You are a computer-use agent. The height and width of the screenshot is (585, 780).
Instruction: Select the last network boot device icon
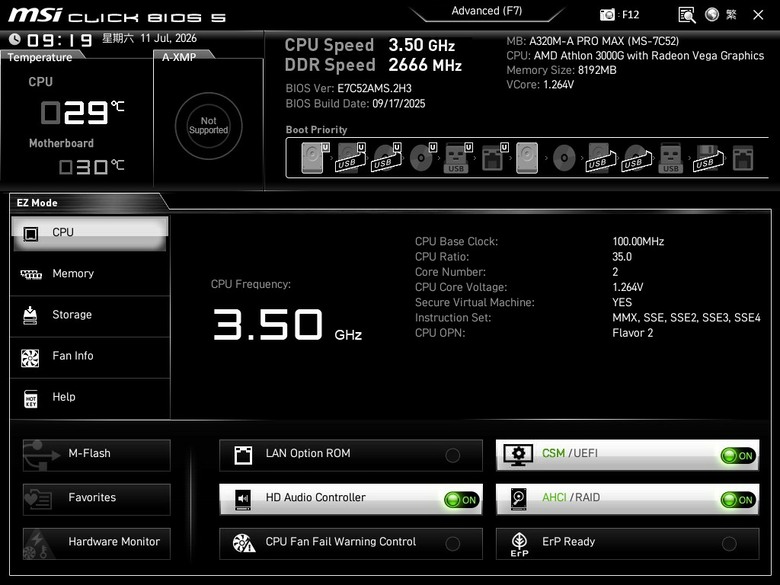[743, 159]
